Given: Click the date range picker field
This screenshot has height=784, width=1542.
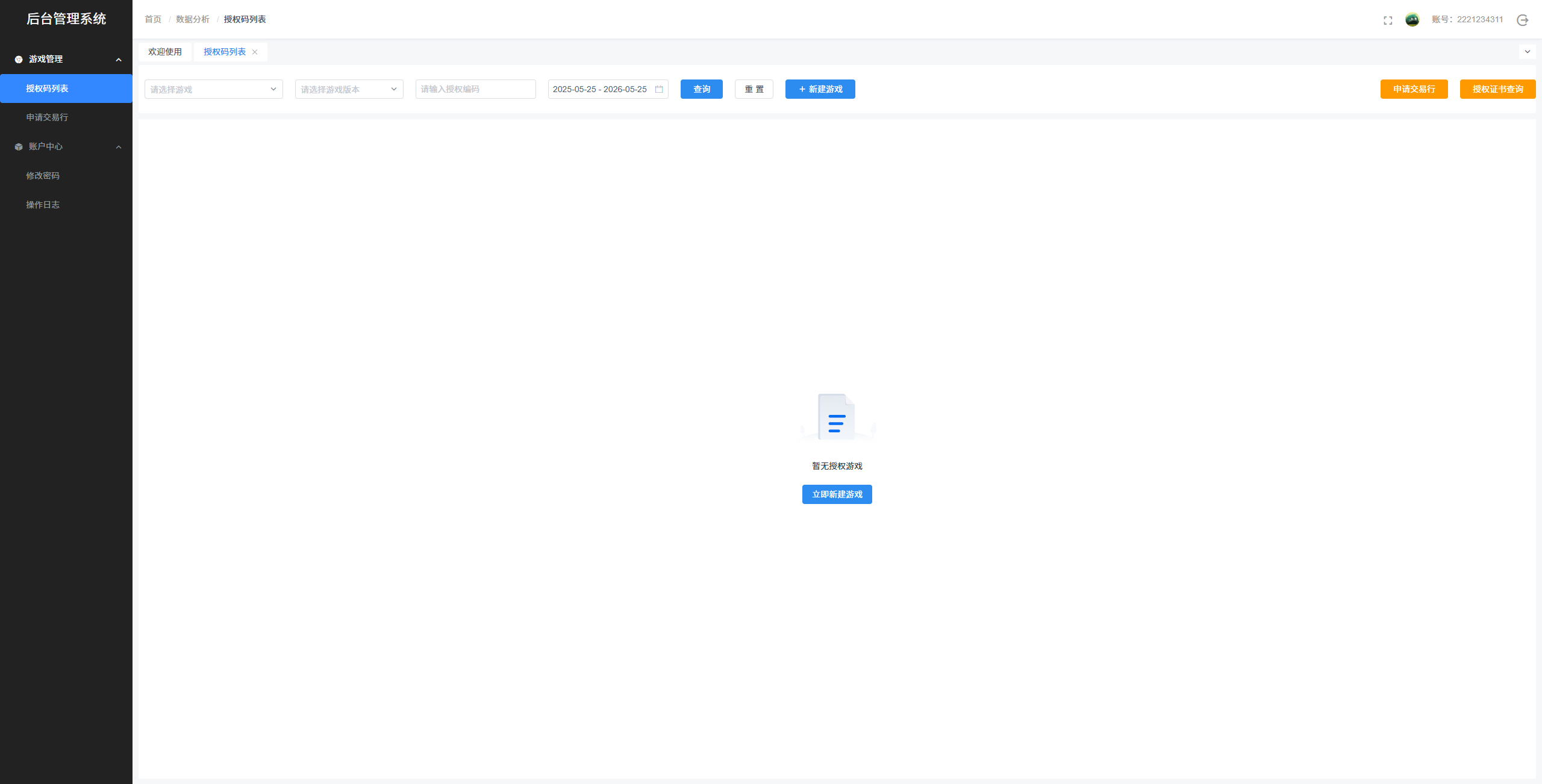Looking at the screenshot, I should [x=608, y=89].
